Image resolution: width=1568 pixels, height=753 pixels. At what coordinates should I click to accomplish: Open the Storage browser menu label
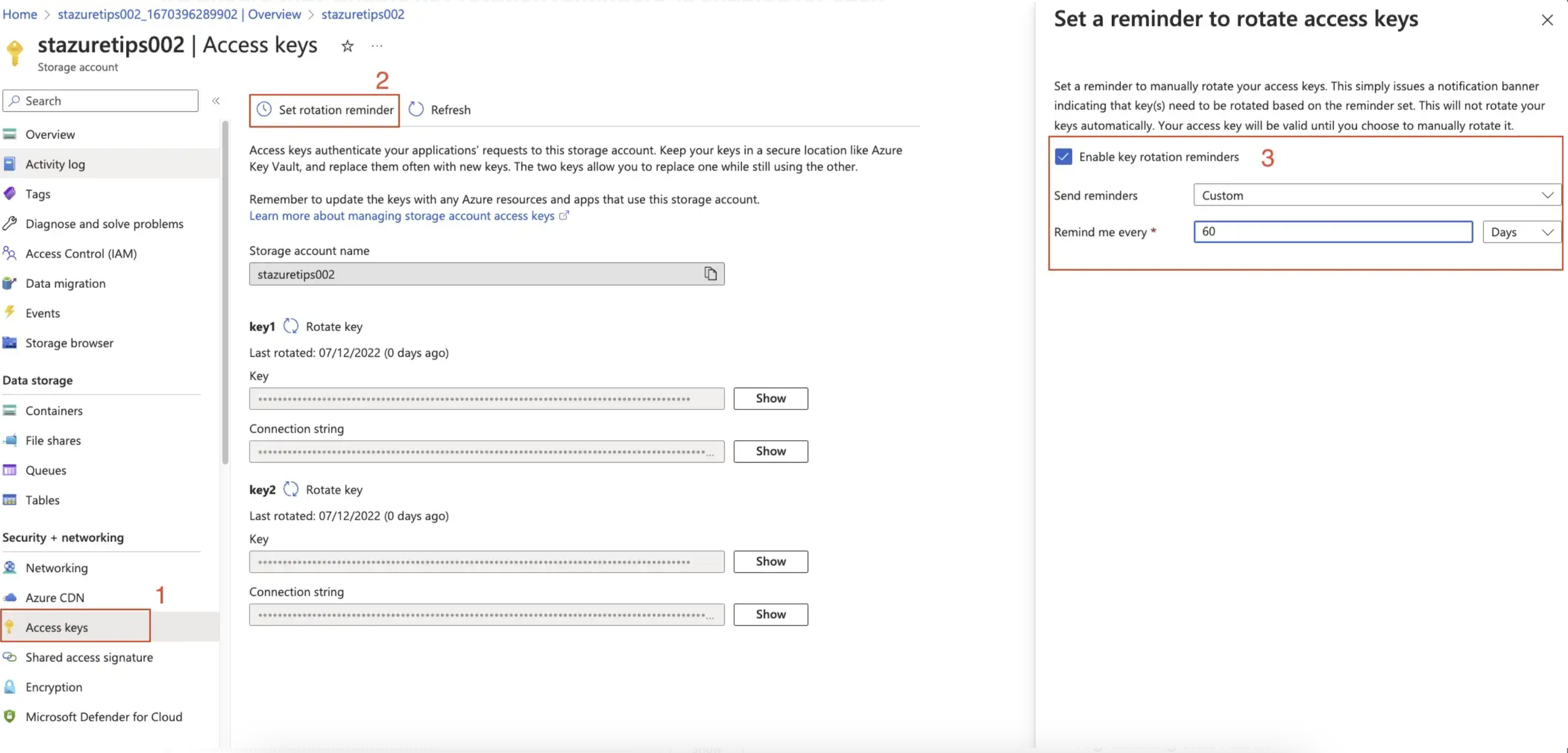70,343
